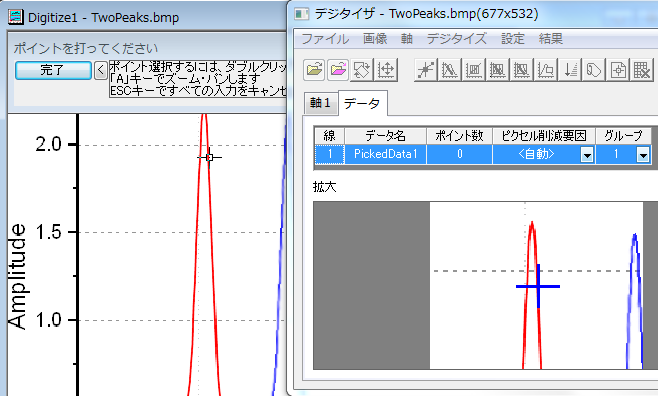Screen dimensions: 658x396
Task: Open the 結果 menu
Action: (551, 39)
